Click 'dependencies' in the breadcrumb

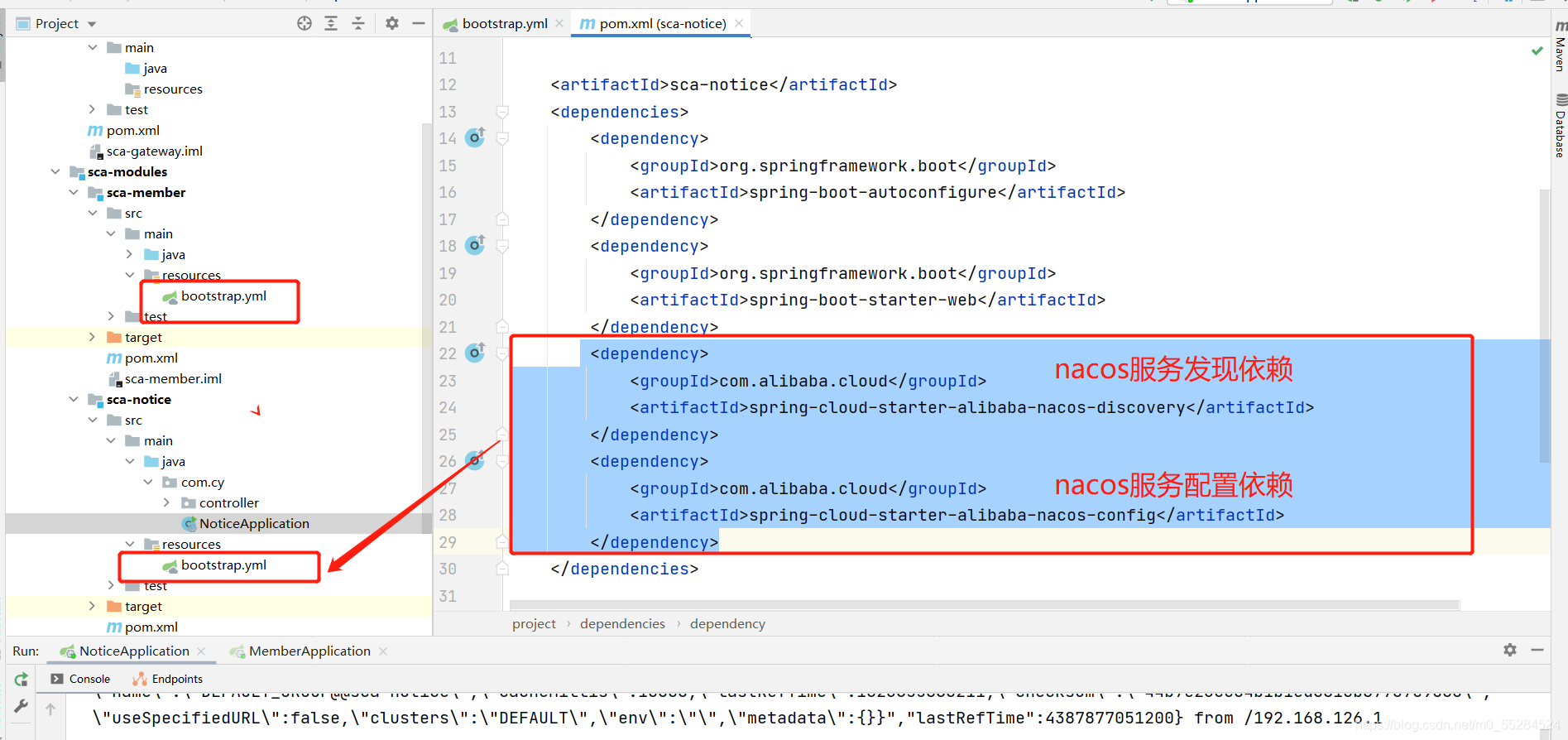pyautogui.click(x=622, y=623)
